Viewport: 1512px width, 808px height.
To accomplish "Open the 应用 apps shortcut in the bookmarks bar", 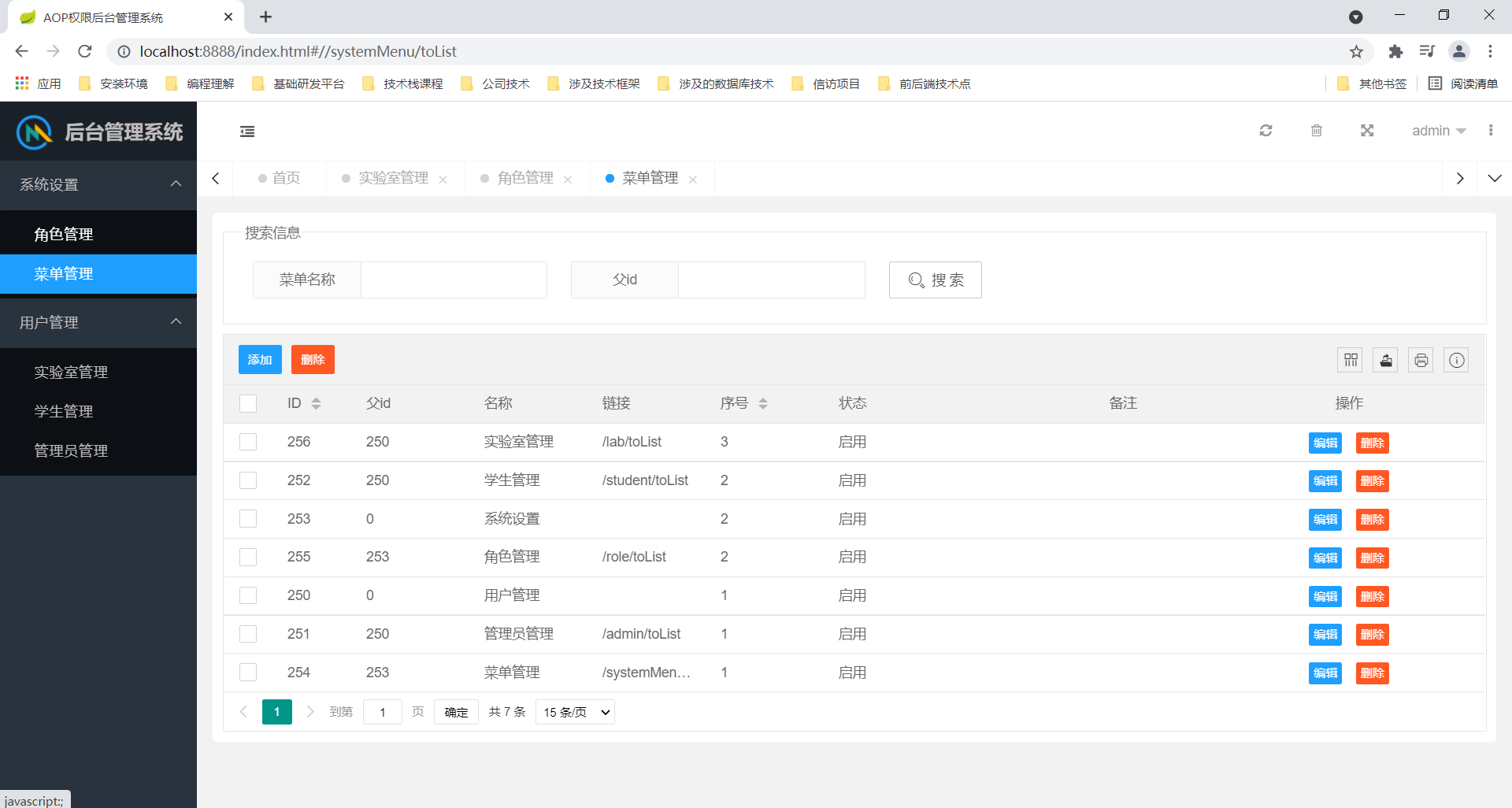I will [38, 83].
